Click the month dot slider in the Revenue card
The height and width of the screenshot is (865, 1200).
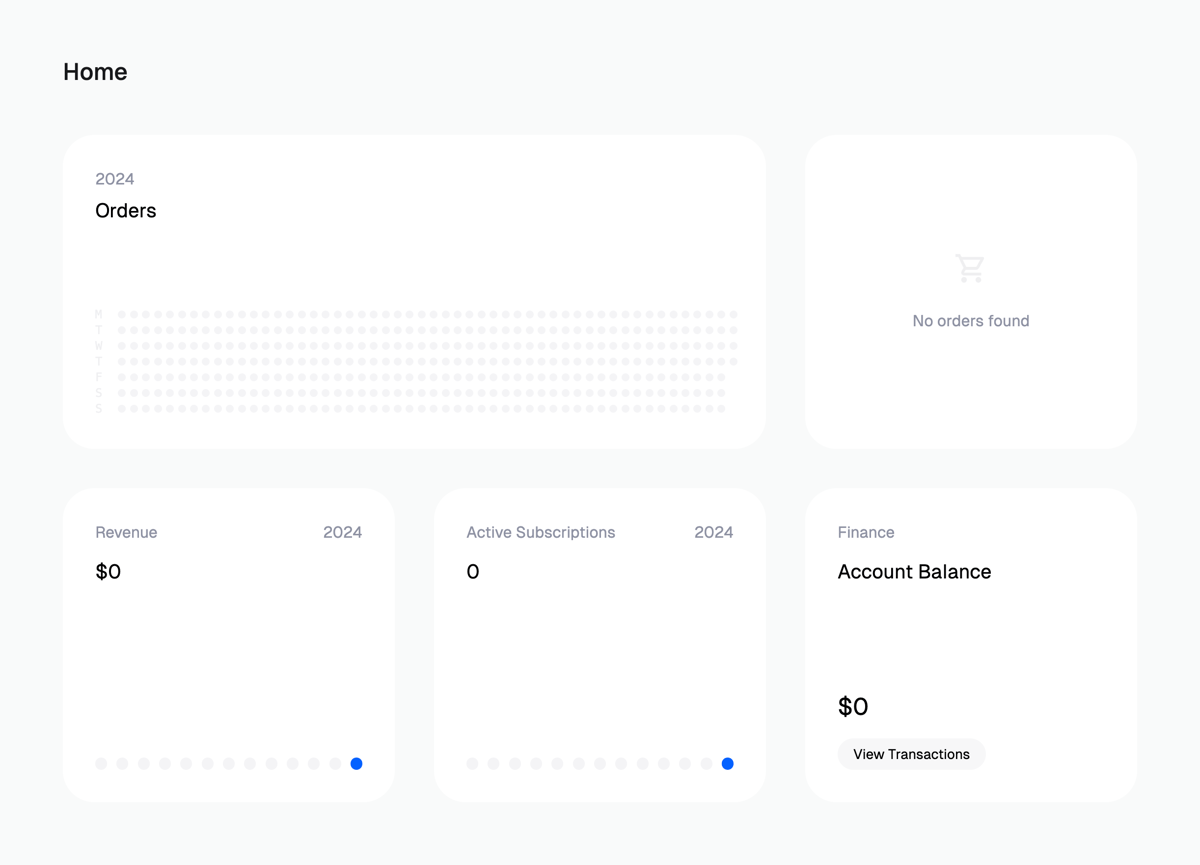coord(228,763)
